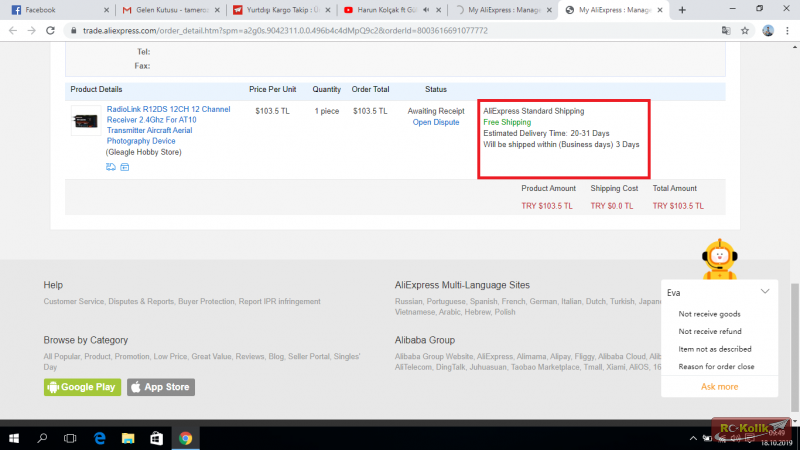Select Item not as described option
Viewport: 800px width, 450px height.
715,349
